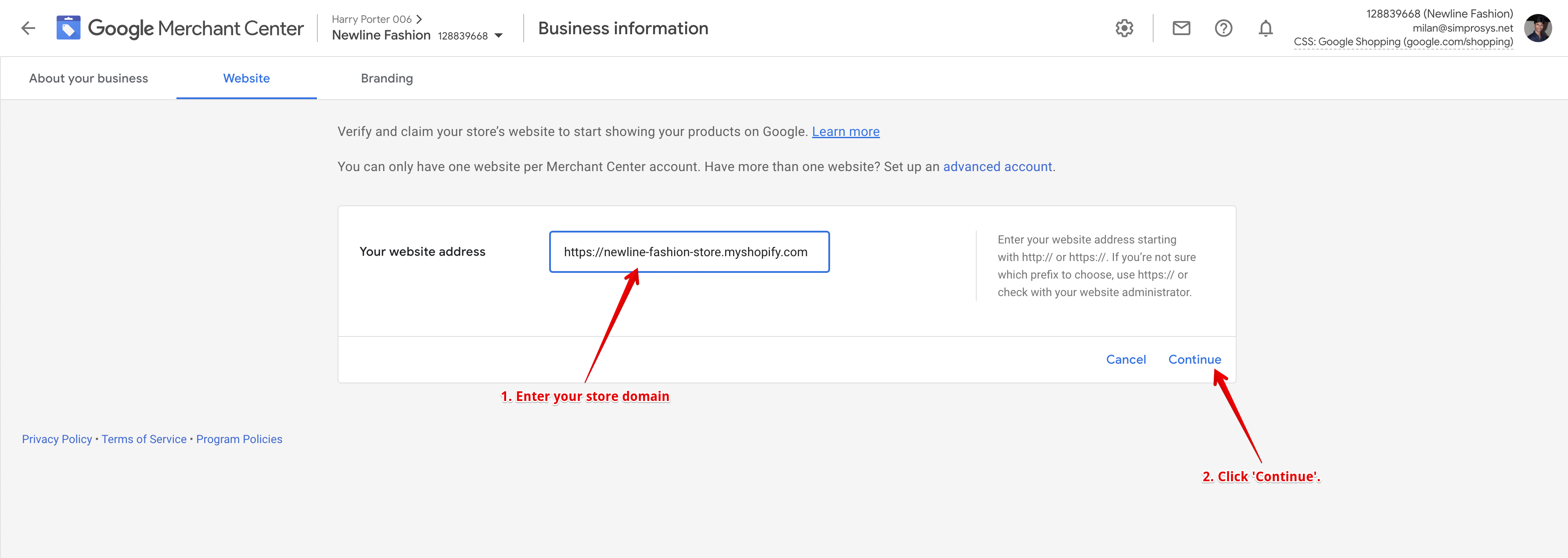Focus the website address input field
The image size is (1568, 558).
(689, 252)
